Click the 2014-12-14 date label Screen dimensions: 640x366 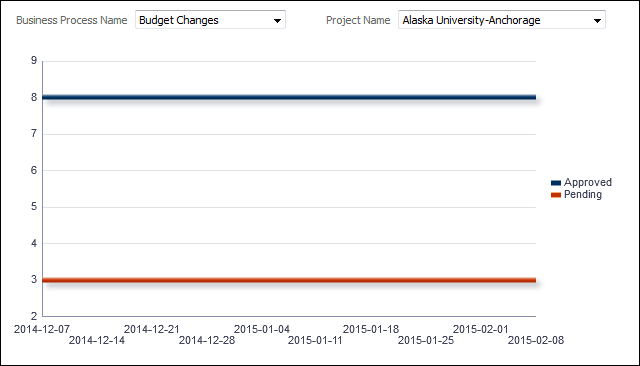[x=97, y=340]
